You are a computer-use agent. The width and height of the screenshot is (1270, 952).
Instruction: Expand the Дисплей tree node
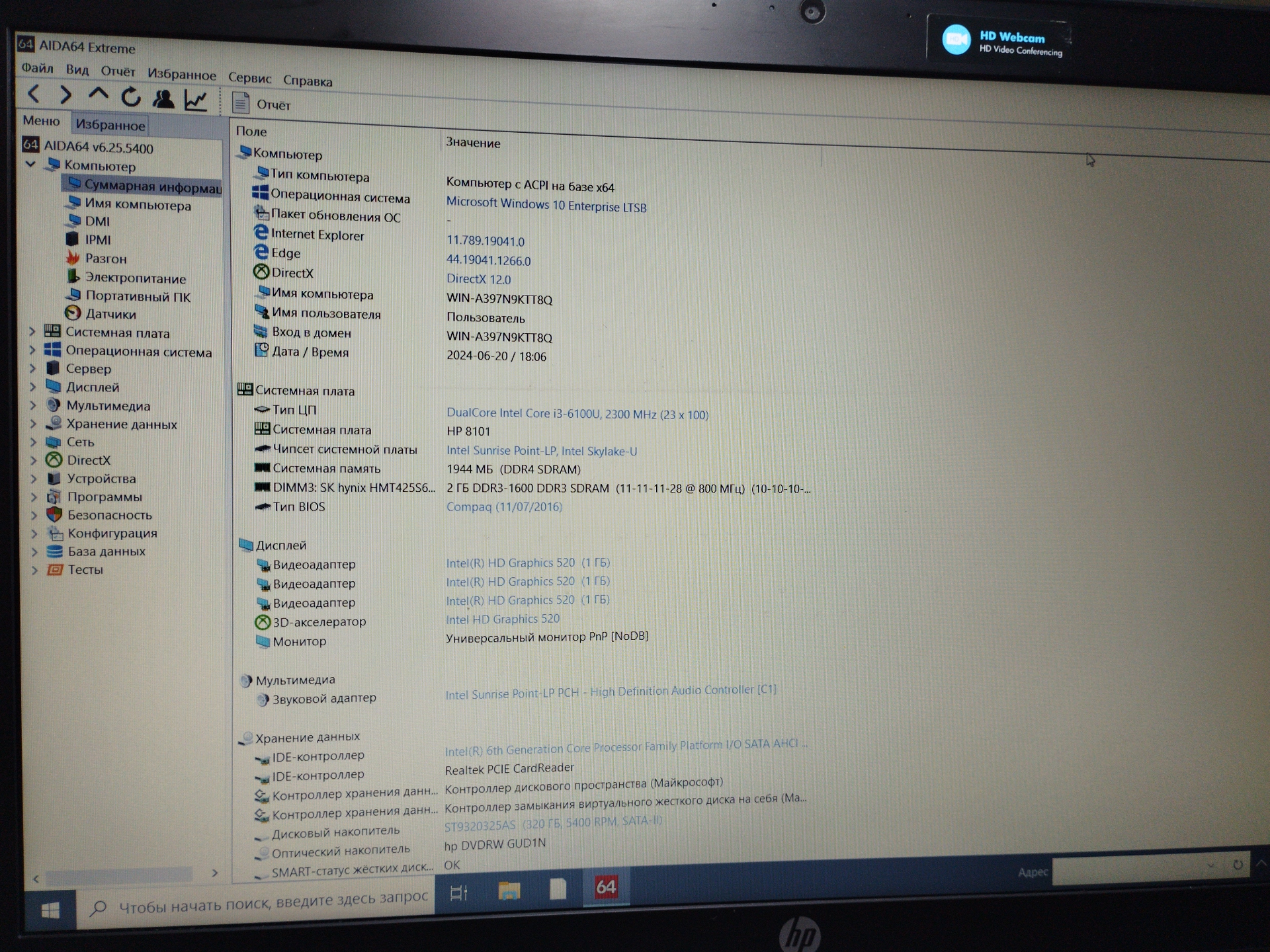pyautogui.click(x=32, y=386)
